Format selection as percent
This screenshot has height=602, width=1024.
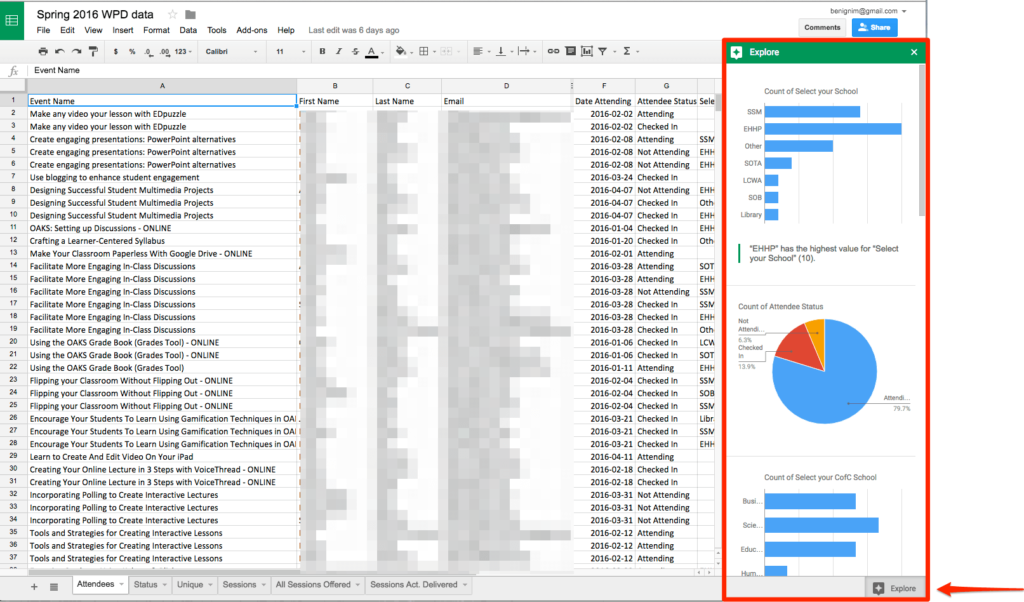point(130,51)
